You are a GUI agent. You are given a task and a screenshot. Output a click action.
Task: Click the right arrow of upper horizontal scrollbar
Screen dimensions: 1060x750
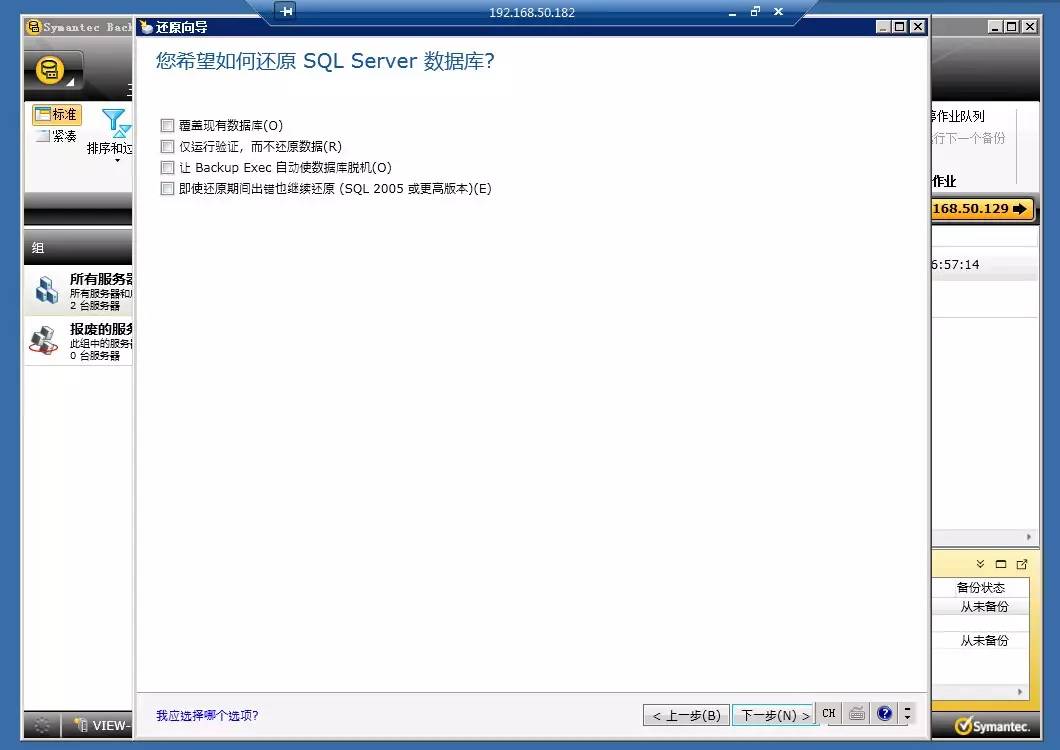pos(1029,537)
